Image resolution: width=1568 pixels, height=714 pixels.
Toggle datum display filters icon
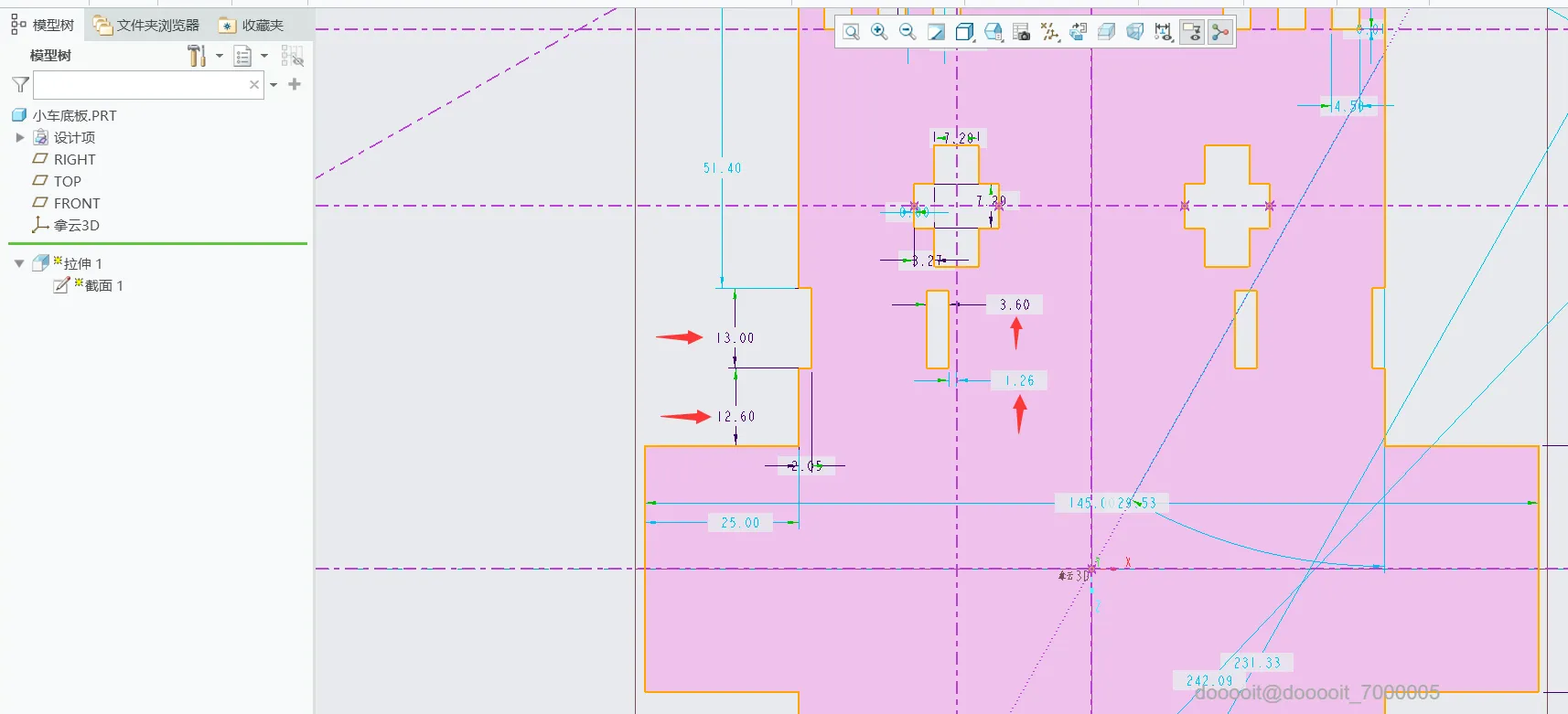1050,32
